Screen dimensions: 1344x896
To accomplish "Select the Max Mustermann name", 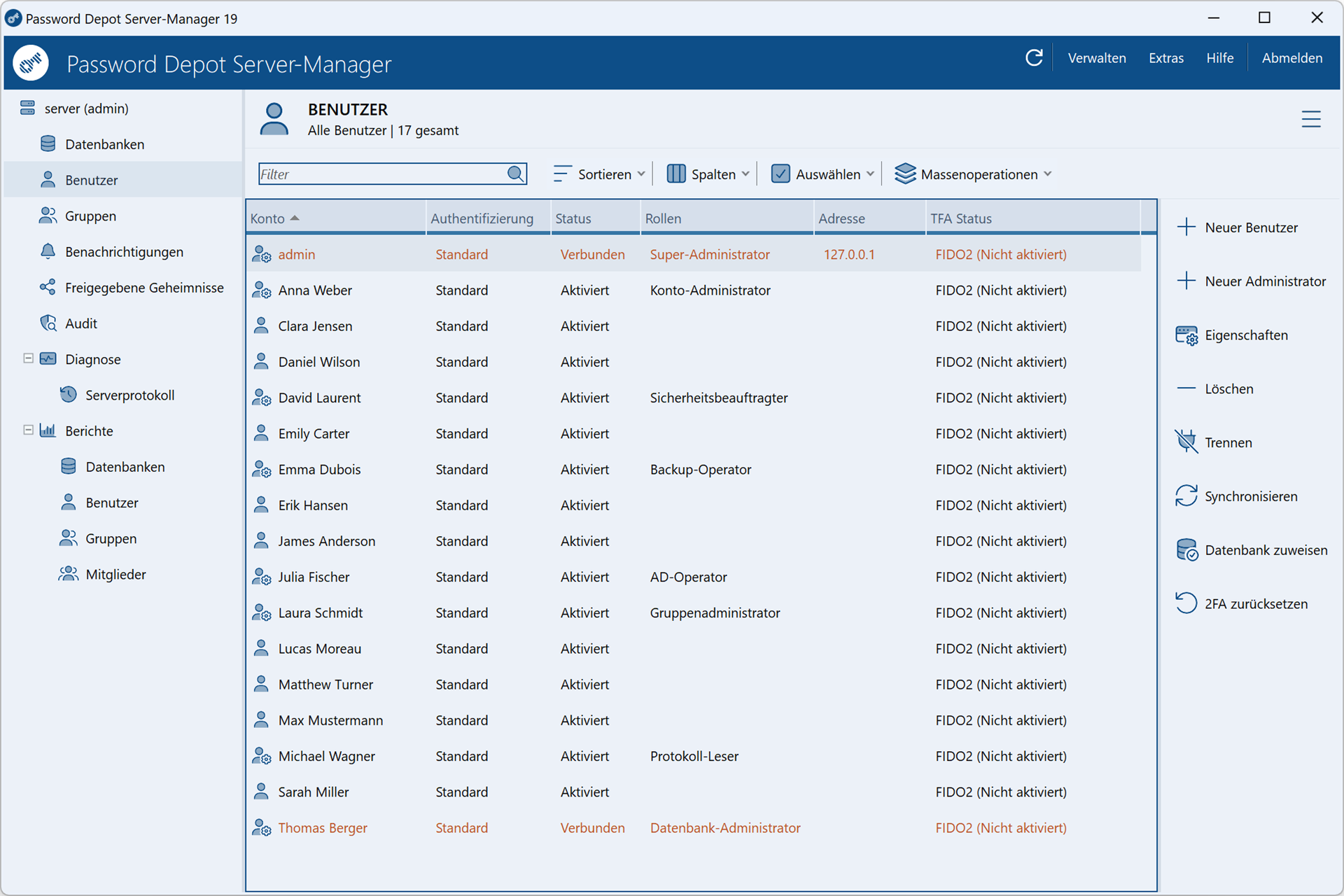I will click(x=330, y=720).
